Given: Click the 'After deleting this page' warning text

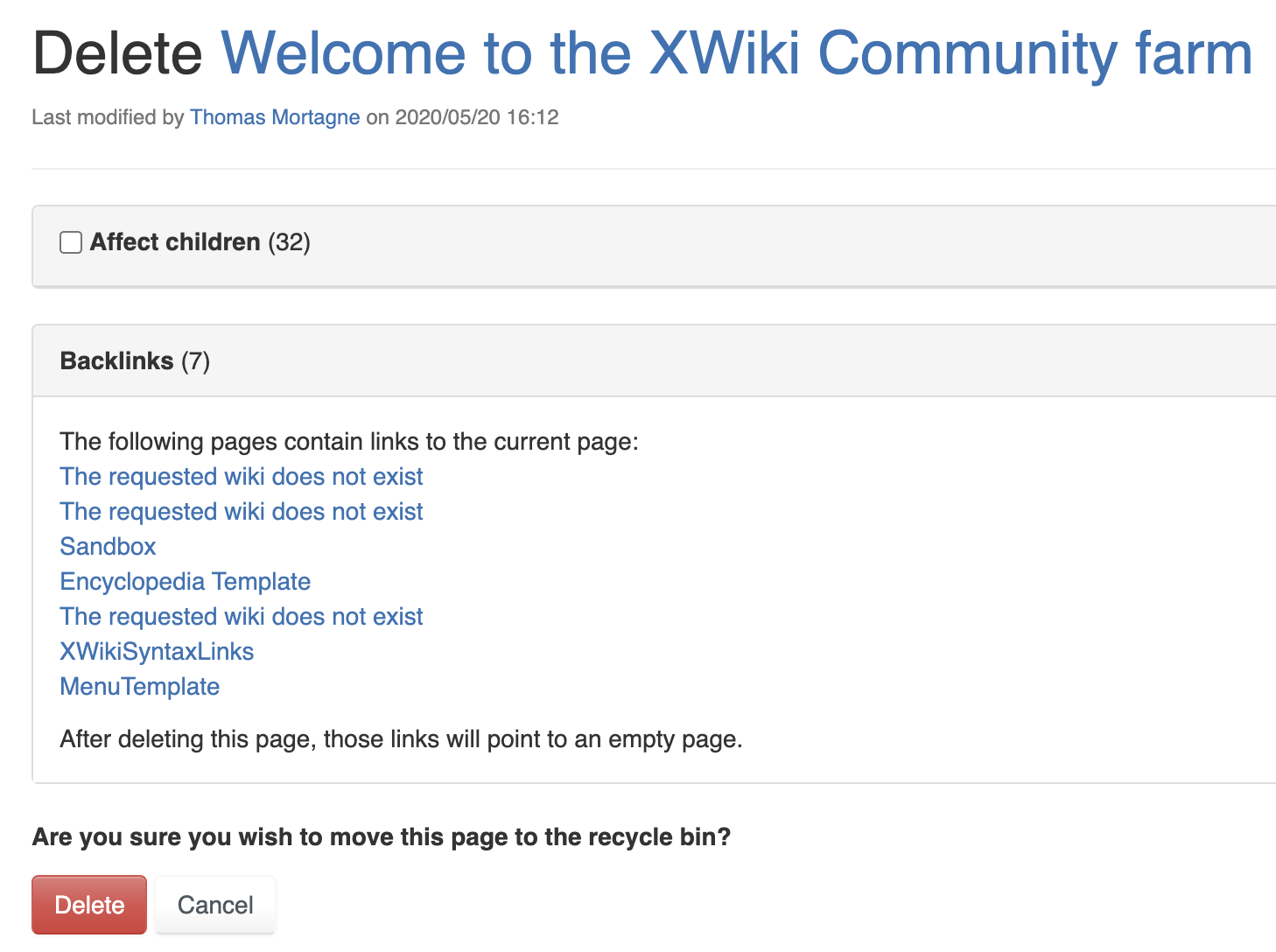Looking at the screenshot, I should pyautogui.click(x=401, y=739).
